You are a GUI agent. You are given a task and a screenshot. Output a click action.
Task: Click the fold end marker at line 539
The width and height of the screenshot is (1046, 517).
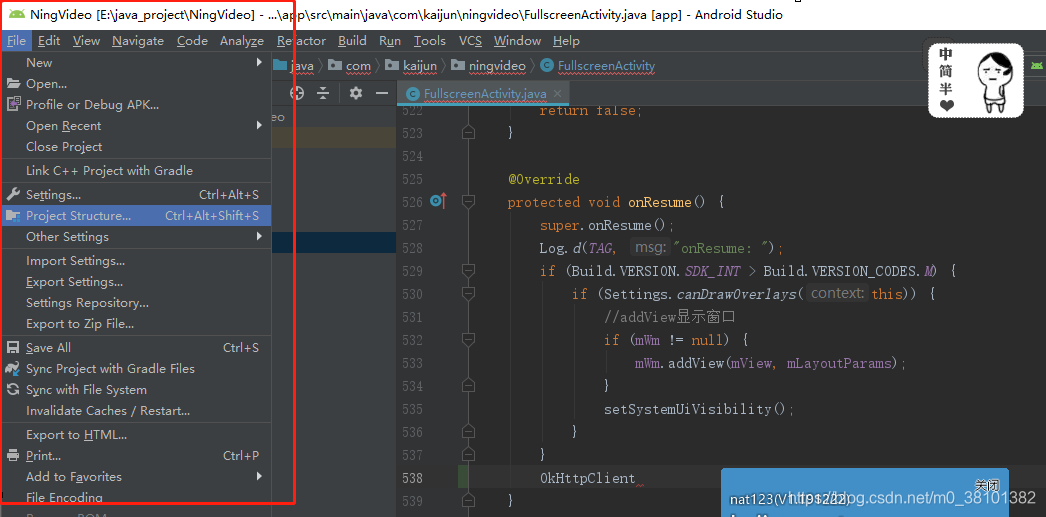(x=468, y=500)
